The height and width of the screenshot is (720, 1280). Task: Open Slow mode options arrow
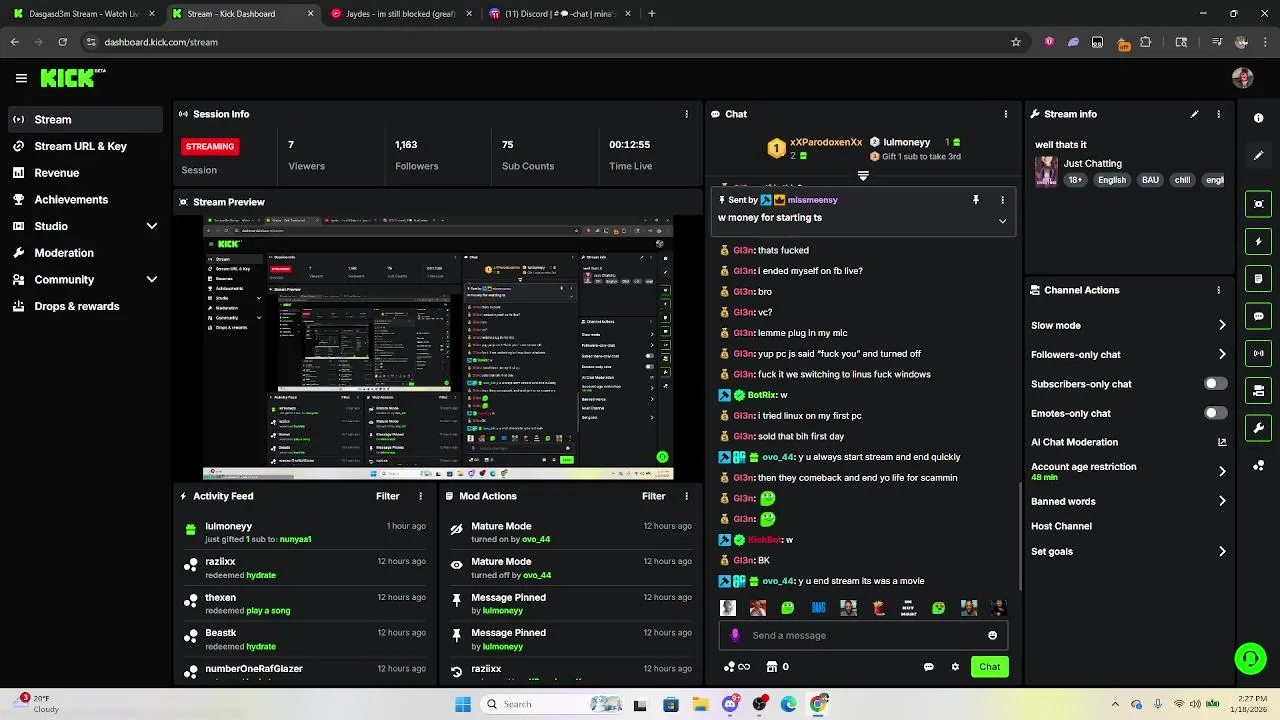(x=1221, y=325)
